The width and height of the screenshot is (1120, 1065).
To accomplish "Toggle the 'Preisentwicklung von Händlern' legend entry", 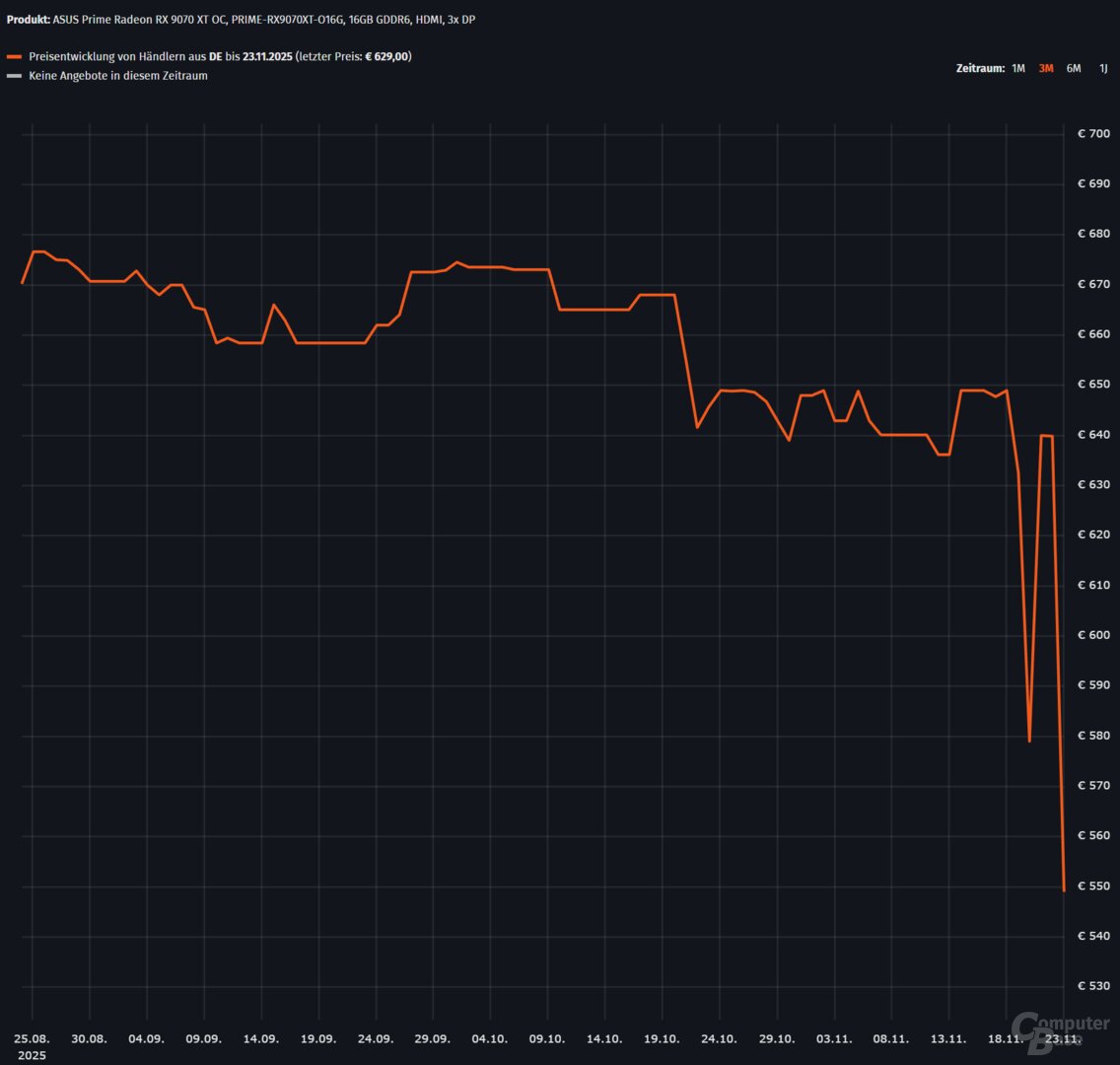I will pyautogui.click(x=118, y=57).
